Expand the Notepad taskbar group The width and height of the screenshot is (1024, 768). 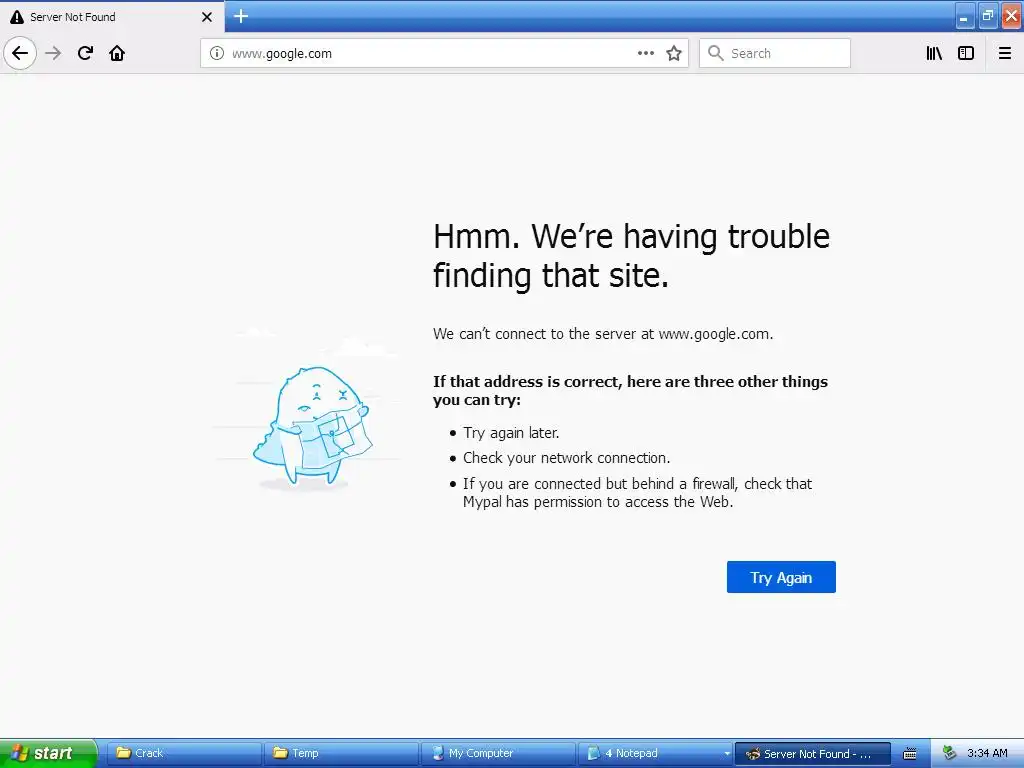[655, 753]
